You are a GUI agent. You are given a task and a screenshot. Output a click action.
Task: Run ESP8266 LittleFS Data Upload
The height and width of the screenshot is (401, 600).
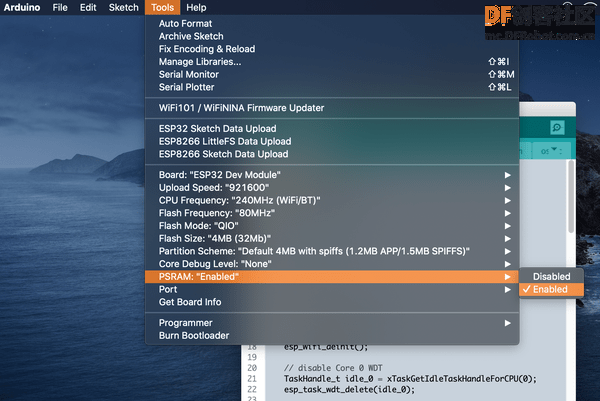pyautogui.click(x=332, y=141)
